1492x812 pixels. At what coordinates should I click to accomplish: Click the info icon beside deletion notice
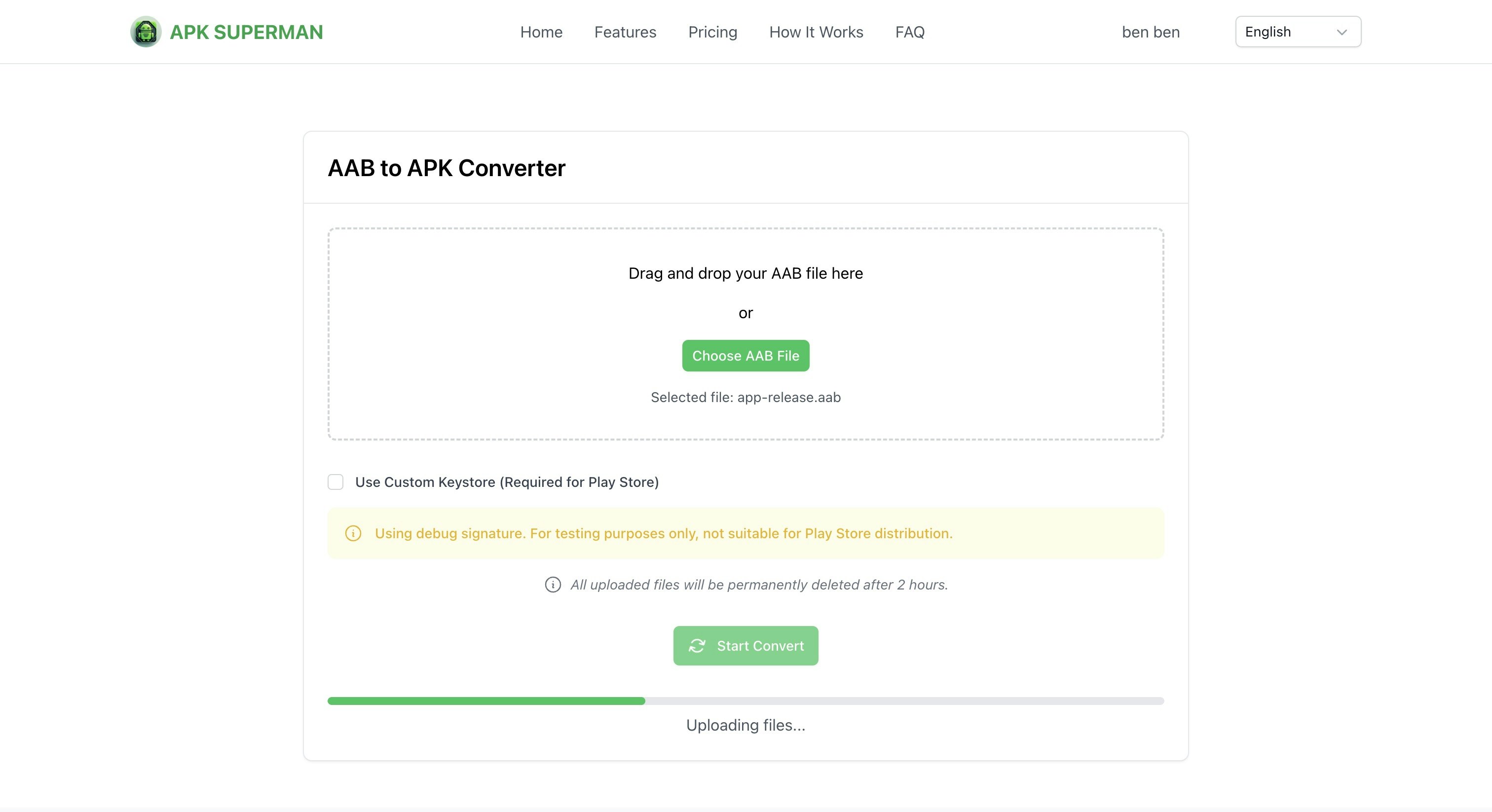553,585
